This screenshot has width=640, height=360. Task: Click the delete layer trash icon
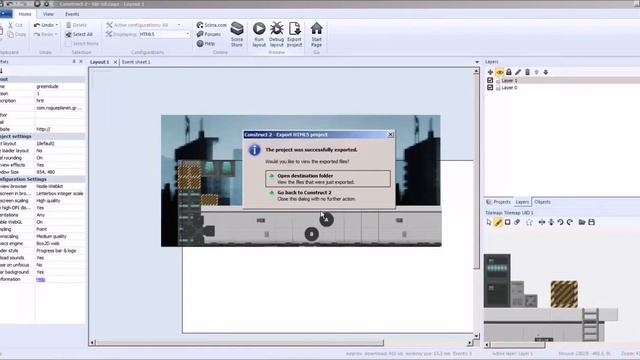(x=527, y=72)
